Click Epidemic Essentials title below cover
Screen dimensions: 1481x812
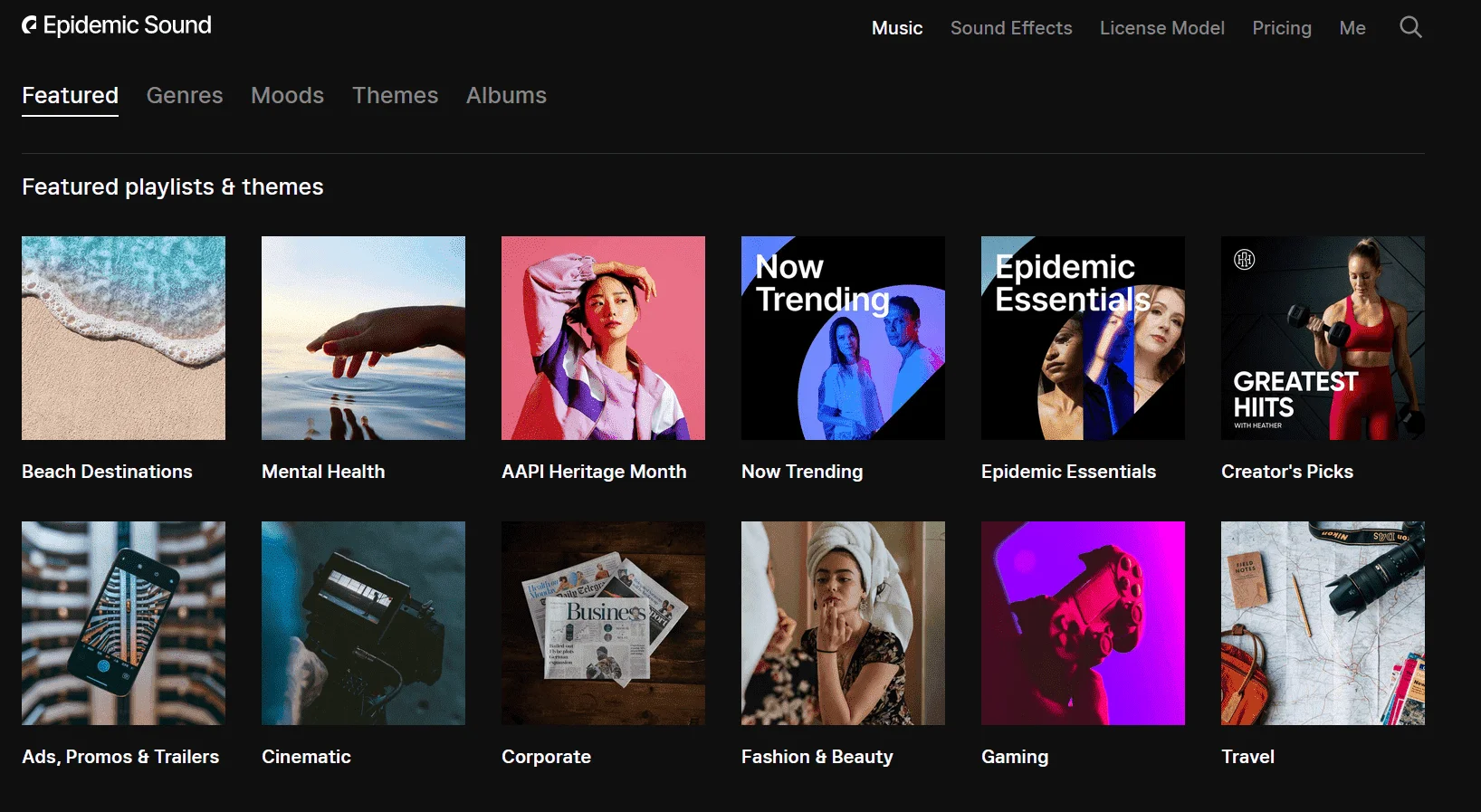coord(1068,472)
